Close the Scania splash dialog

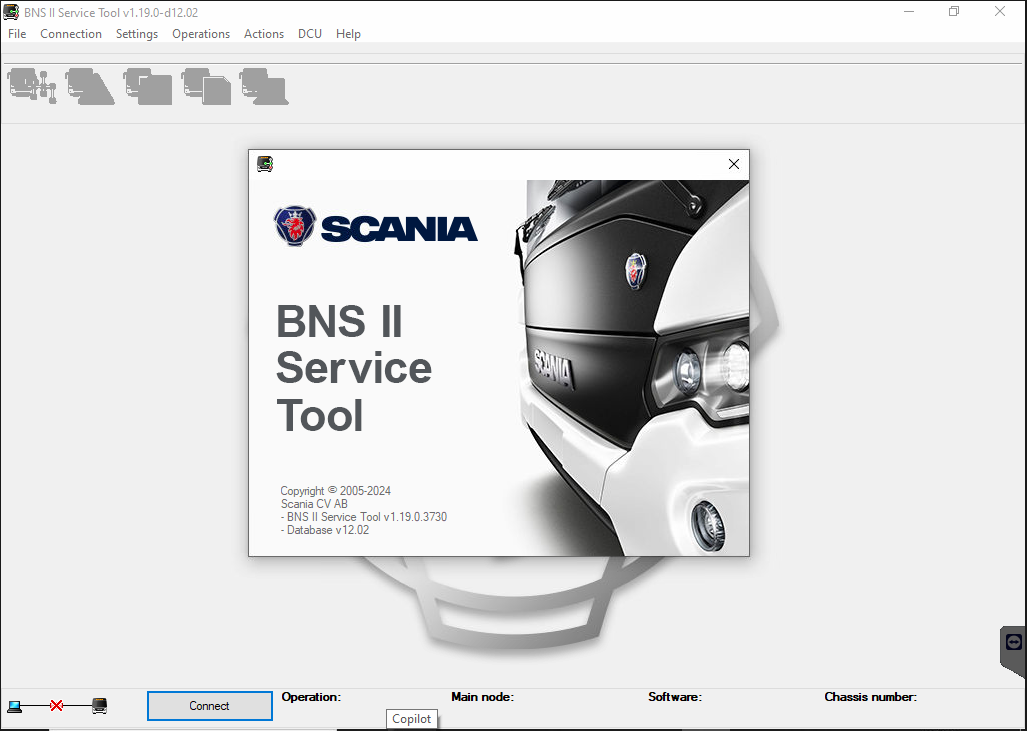(x=734, y=164)
